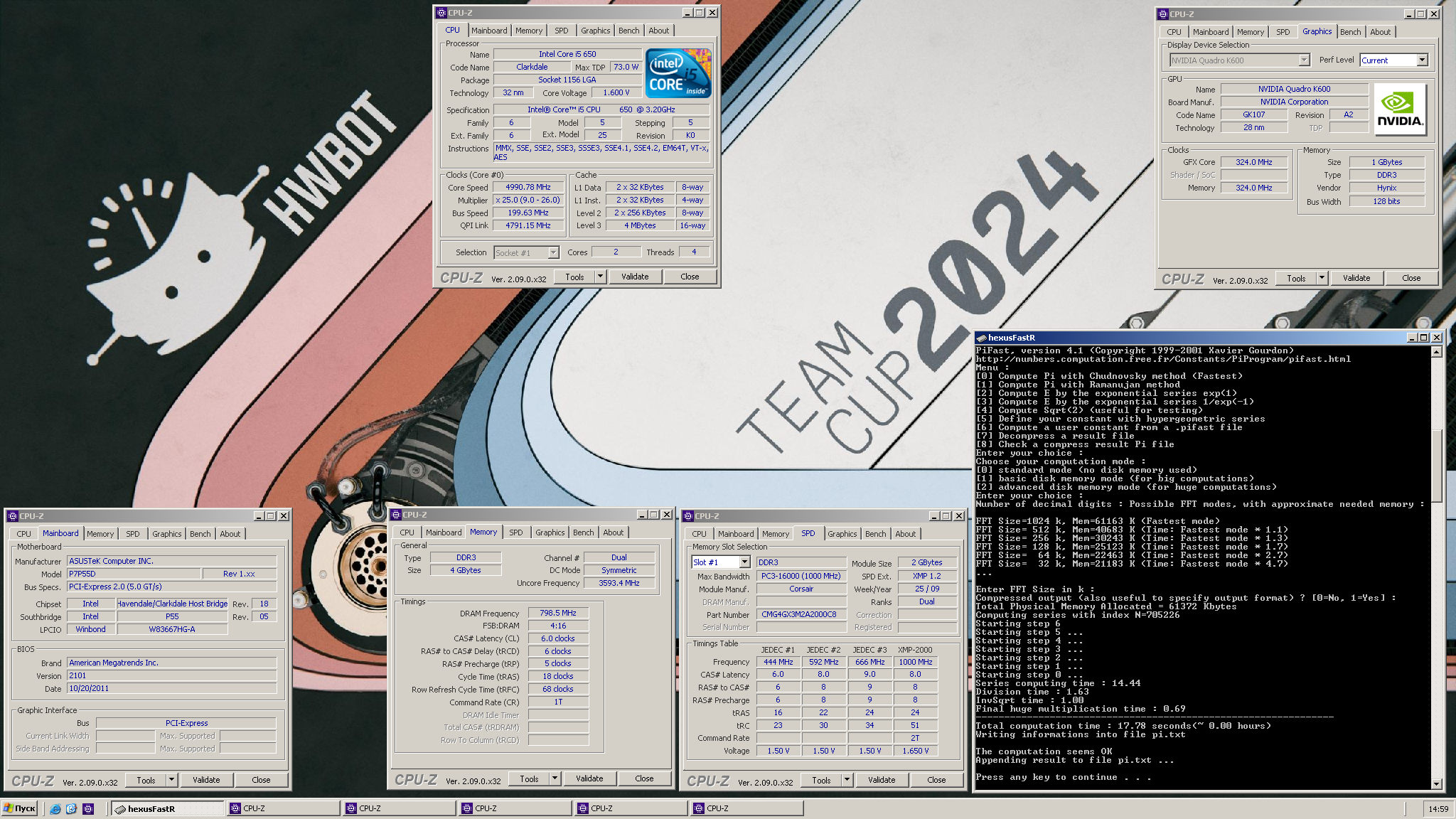The width and height of the screenshot is (1456, 819).
Task: Click Intel Core i5 650 name field
Action: pos(567,54)
